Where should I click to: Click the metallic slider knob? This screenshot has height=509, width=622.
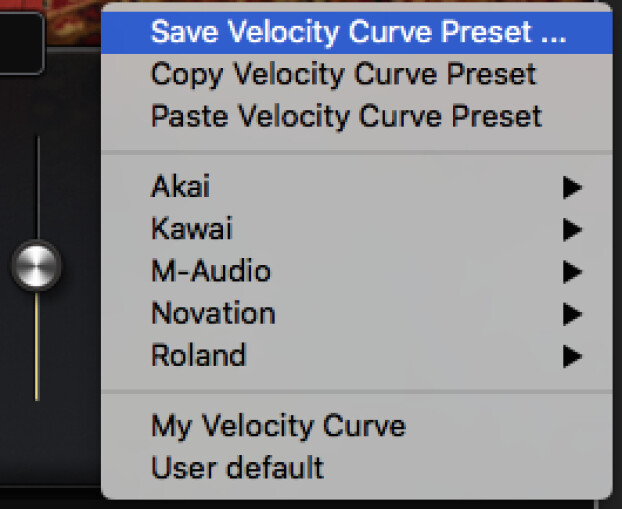(37, 267)
